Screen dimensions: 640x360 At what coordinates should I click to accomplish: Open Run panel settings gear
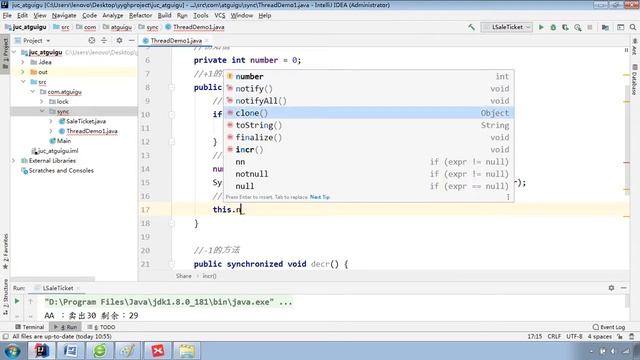click(x=611, y=288)
